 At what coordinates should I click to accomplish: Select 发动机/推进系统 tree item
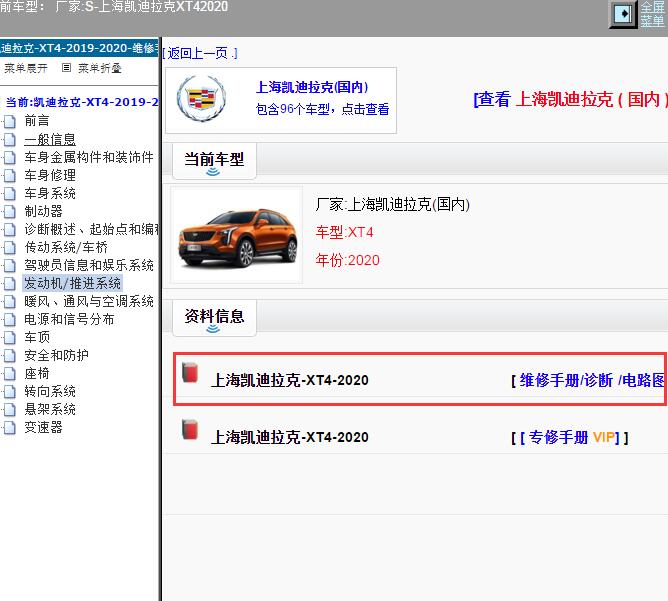point(72,283)
